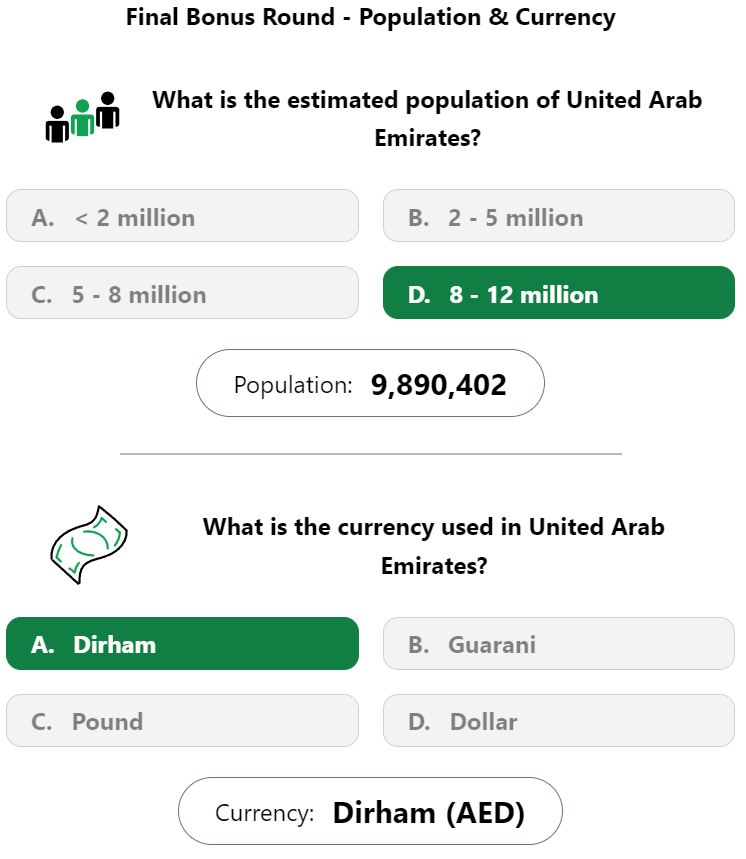Click the population people icon
The height and width of the screenshot is (859, 746).
pyautogui.click(x=82, y=117)
